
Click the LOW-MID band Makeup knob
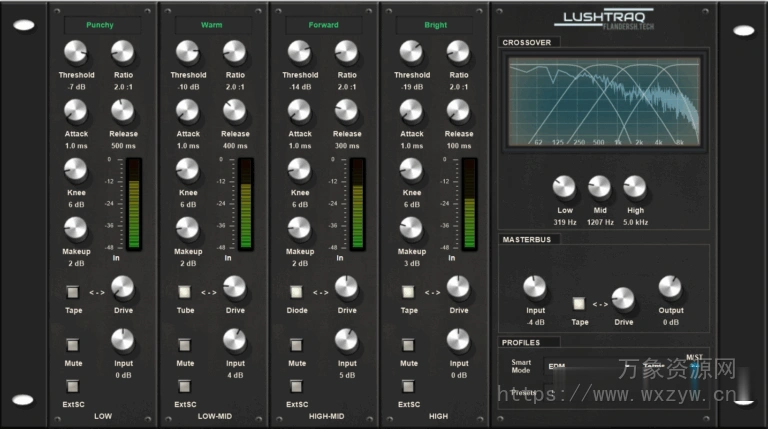(187, 229)
